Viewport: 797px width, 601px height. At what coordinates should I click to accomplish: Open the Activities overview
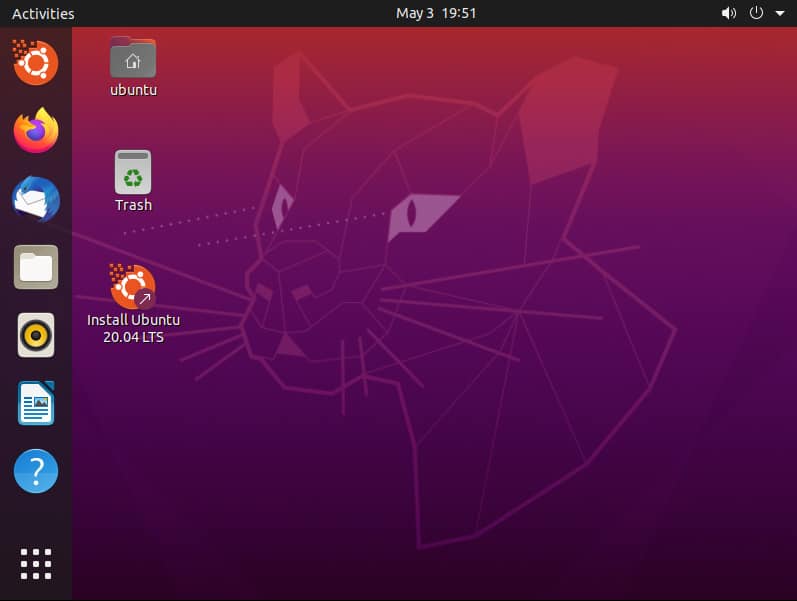click(x=43, y=14)
